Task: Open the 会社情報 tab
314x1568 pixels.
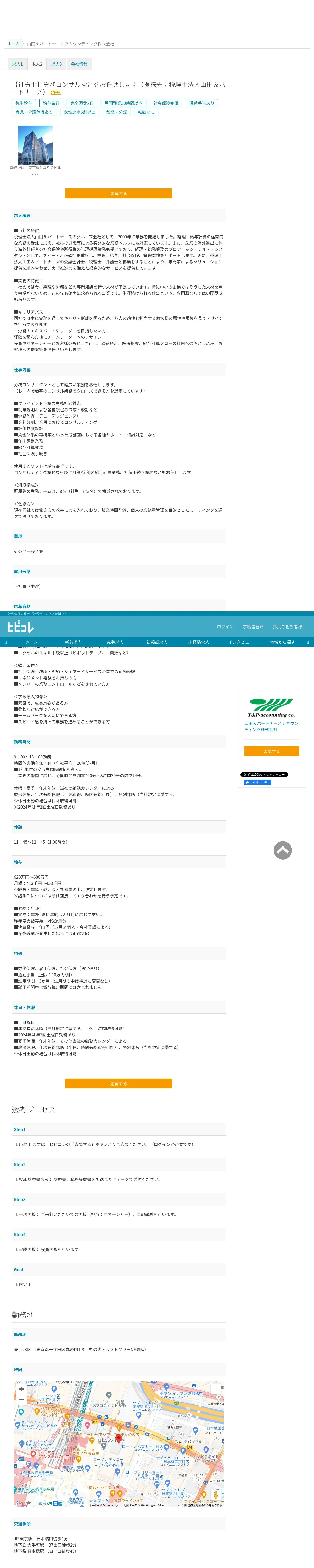Action: click(79, 64)
